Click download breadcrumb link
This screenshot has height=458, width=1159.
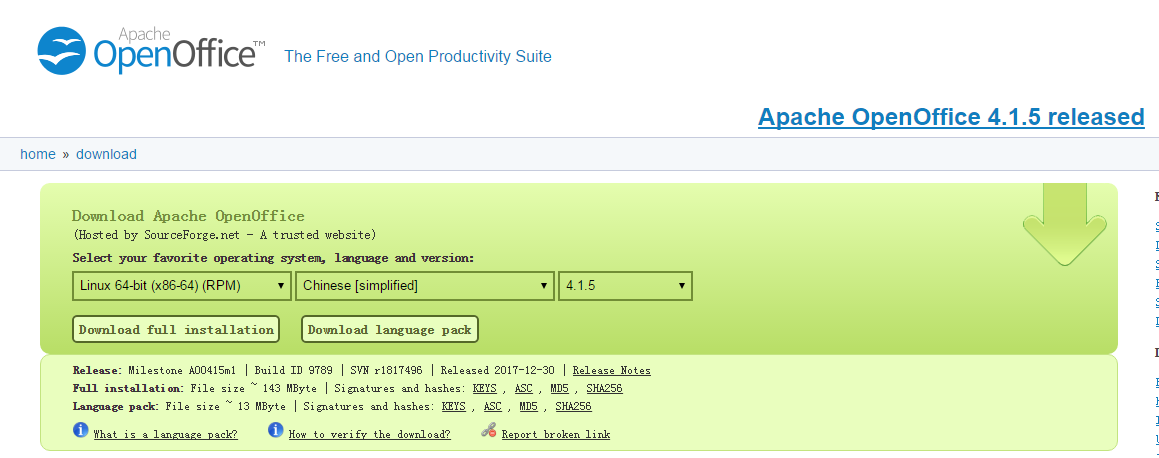coord(106,154)
